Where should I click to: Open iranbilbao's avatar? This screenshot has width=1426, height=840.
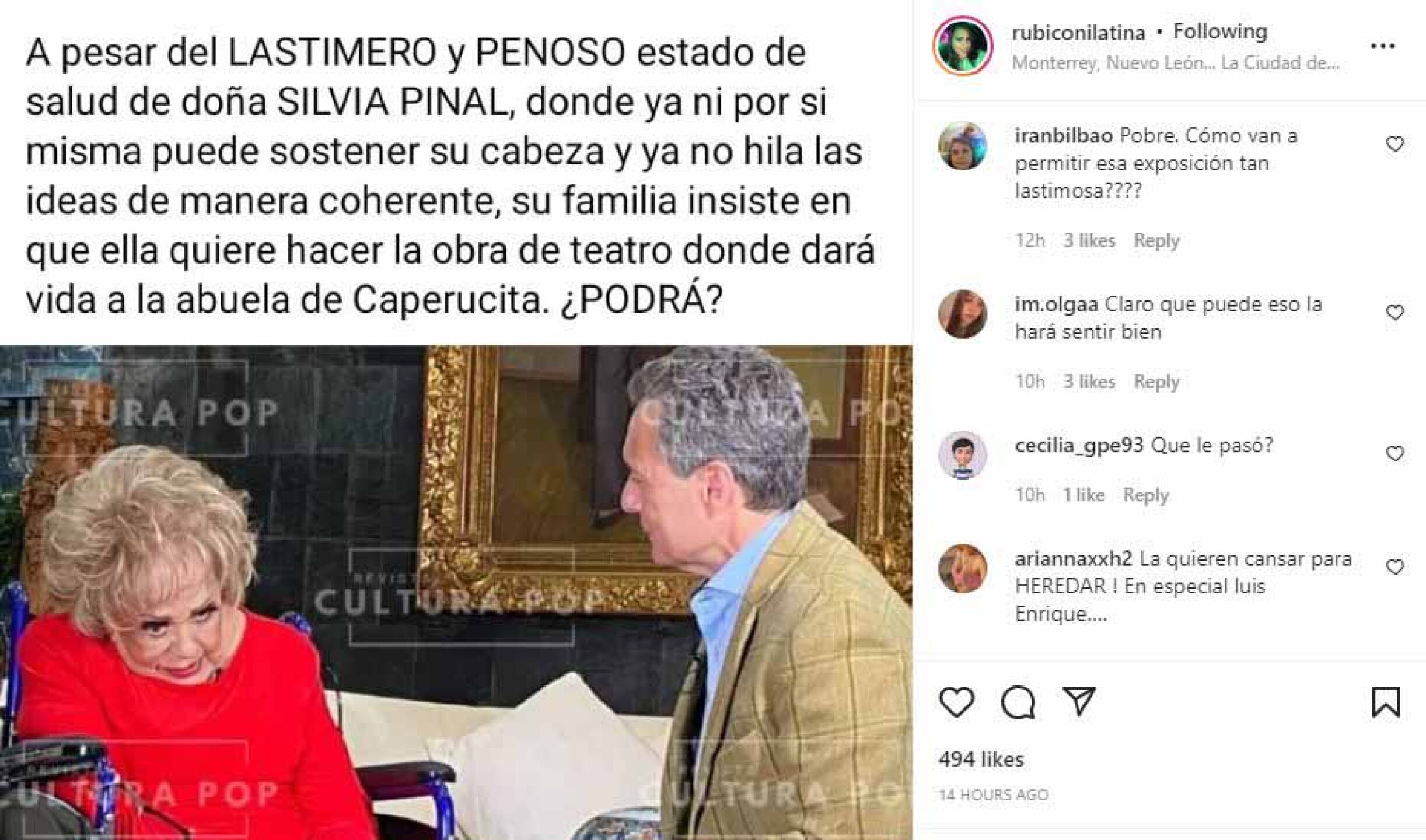pos(963,145)
